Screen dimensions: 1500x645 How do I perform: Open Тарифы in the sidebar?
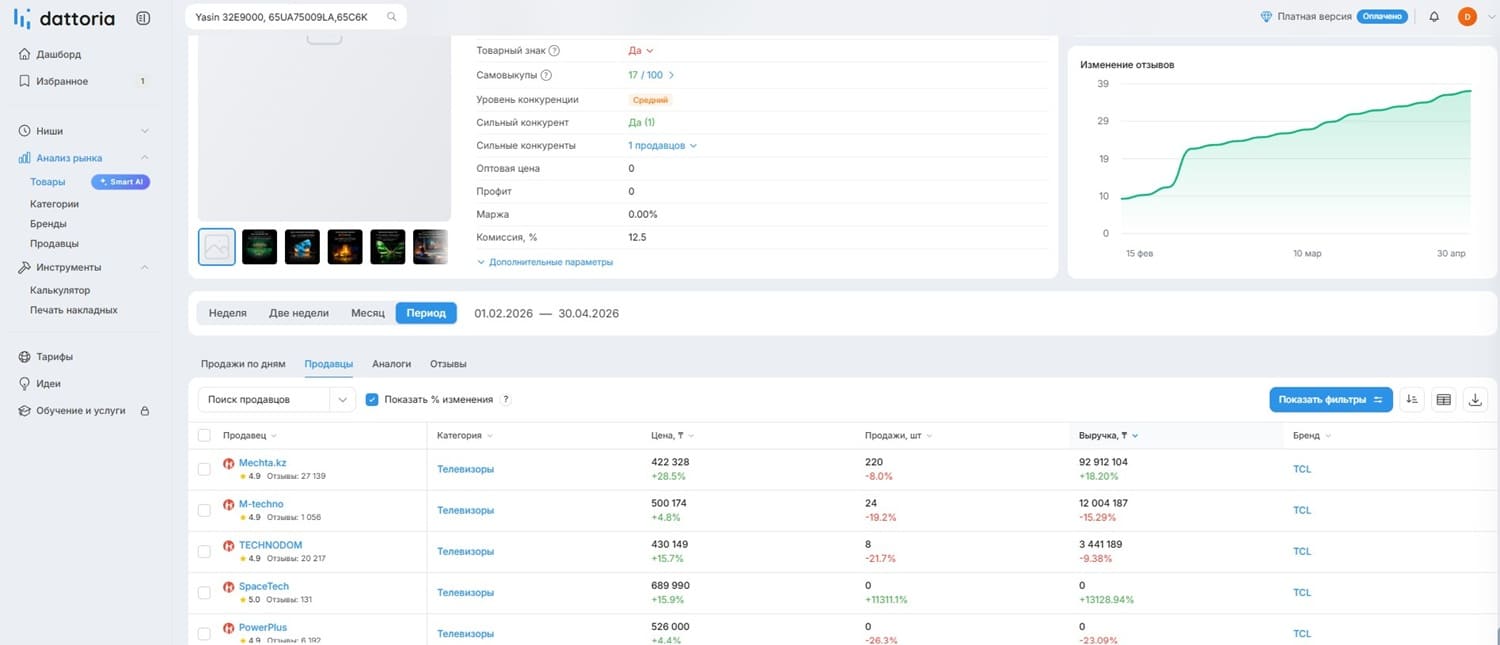(54, 357)
